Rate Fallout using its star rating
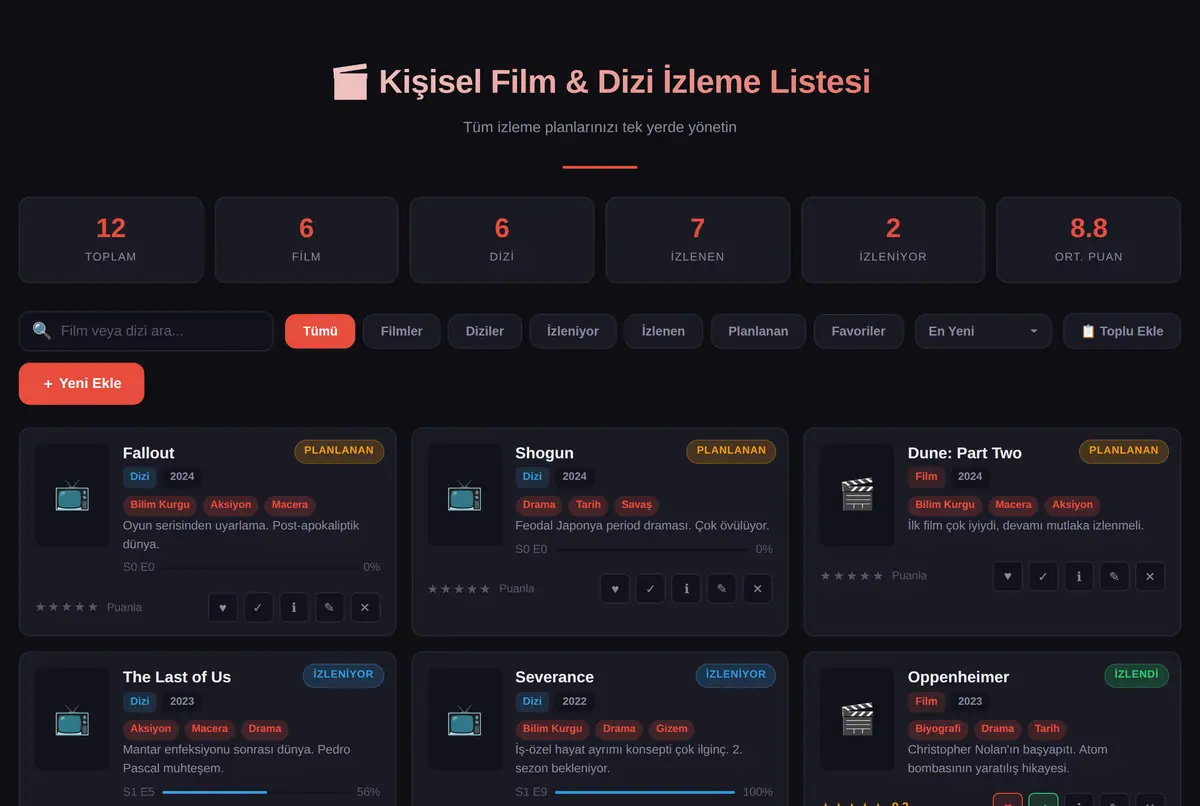 coord(67,607)
